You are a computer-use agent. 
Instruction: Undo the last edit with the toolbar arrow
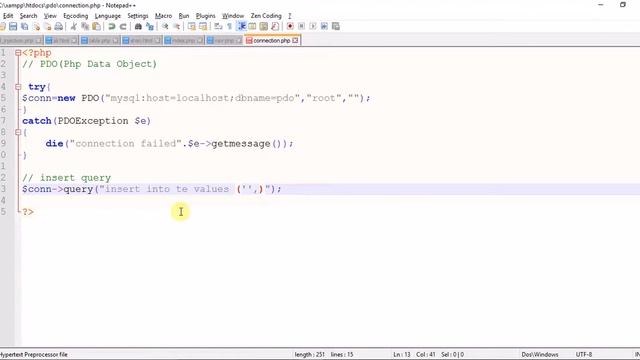[x=111, y=27]
